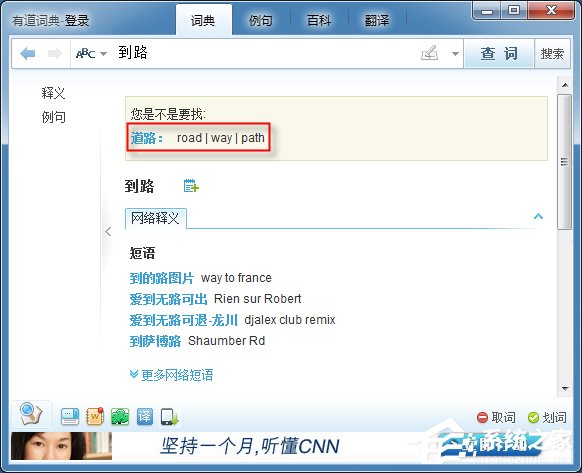Open the mobile download phone icon
This screenshot has width=582, height=473.
pyautogui.click(x=169, y=417)
